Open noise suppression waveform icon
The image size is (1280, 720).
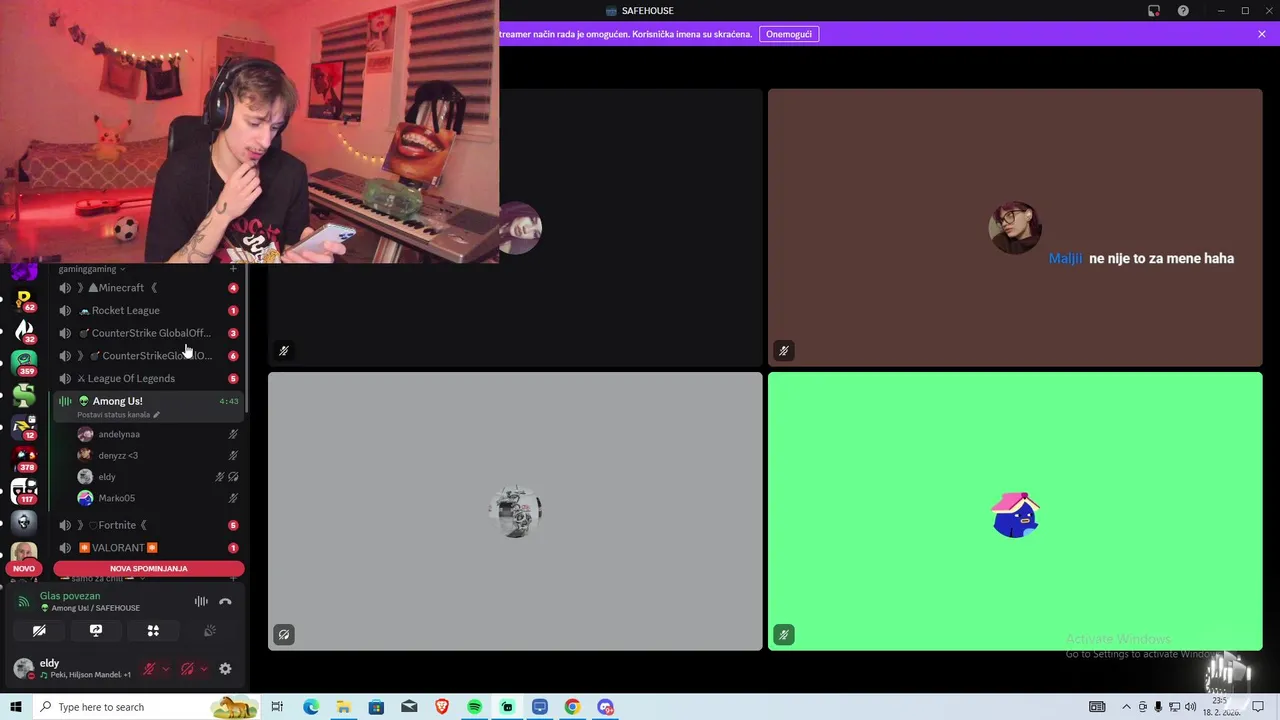[x=201, y=602]
